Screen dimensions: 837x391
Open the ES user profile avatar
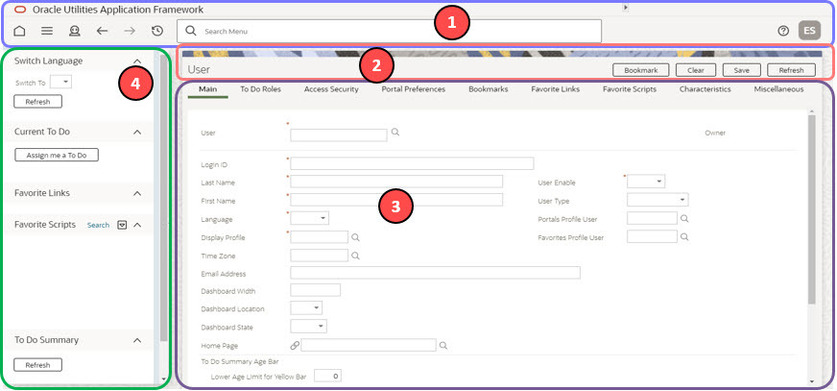809,30
